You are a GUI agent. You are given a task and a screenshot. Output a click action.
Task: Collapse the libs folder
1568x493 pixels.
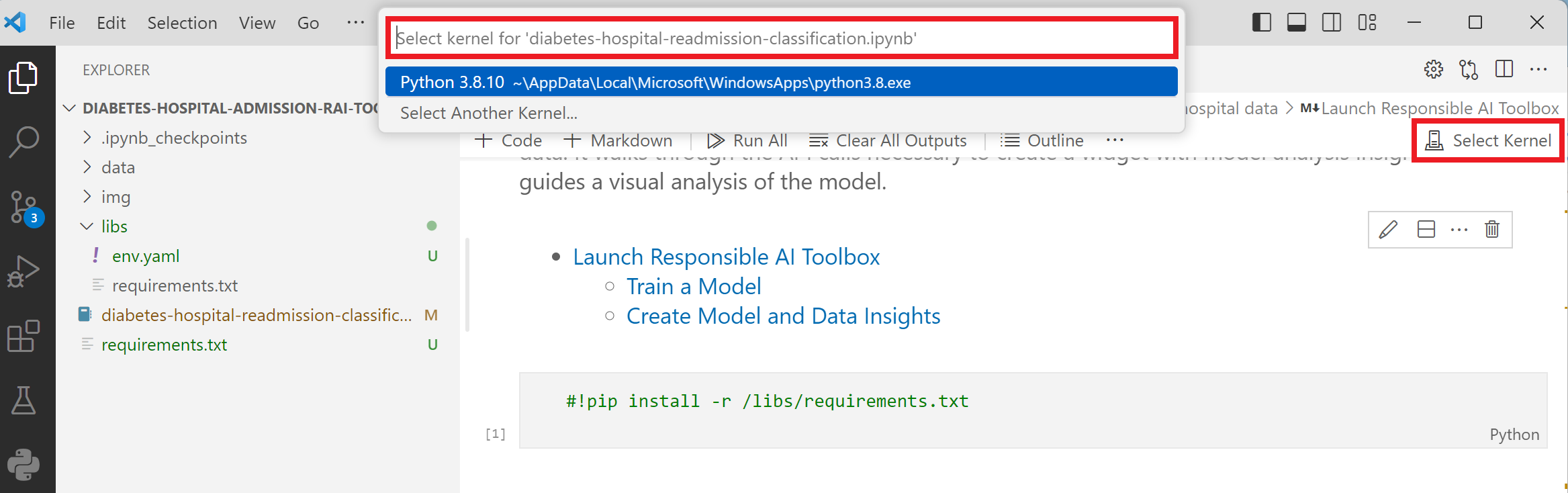click(x=87, y=226)
